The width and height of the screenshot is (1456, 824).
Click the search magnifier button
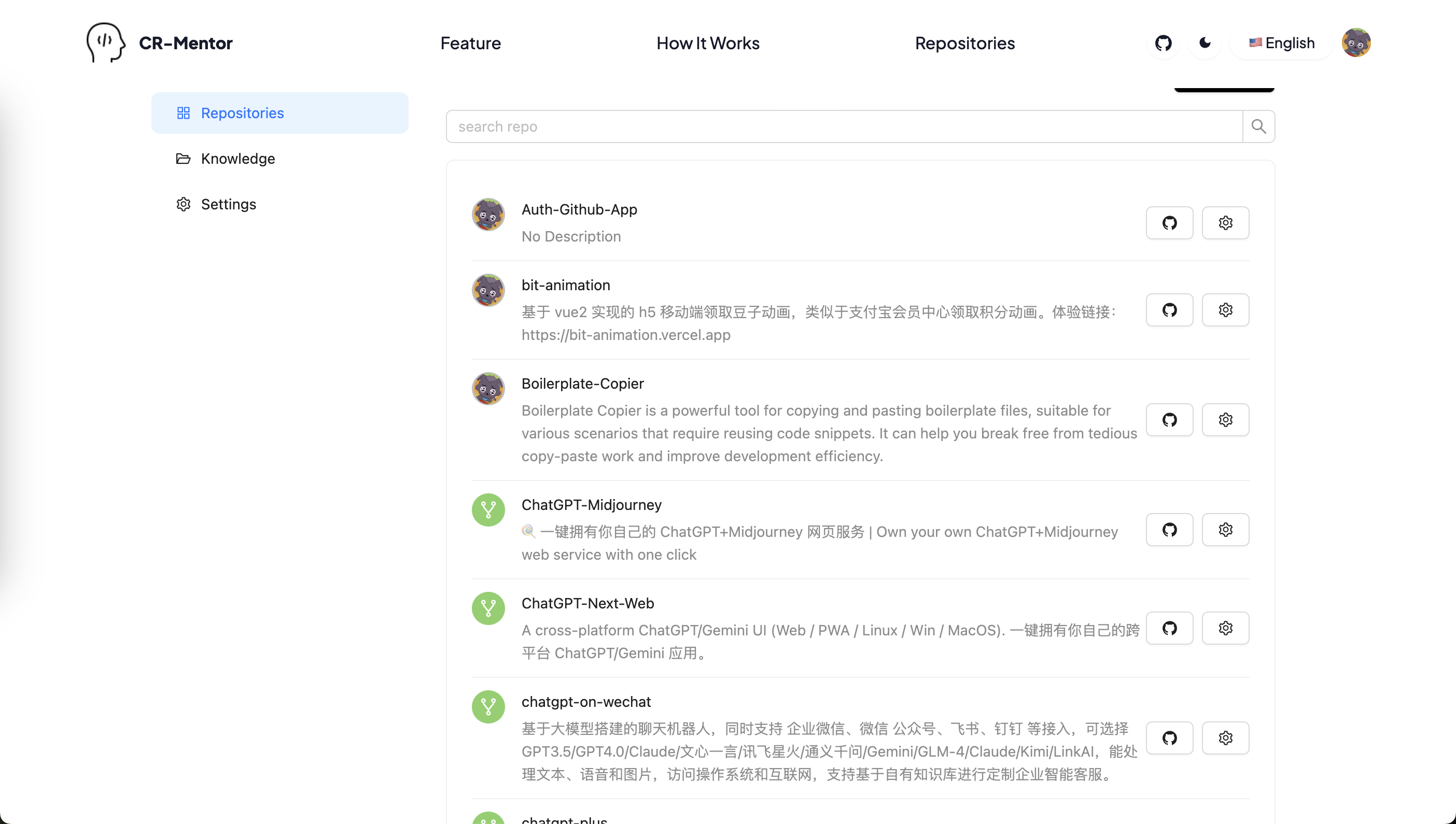pyautogui.click(x=1258, y=126)
